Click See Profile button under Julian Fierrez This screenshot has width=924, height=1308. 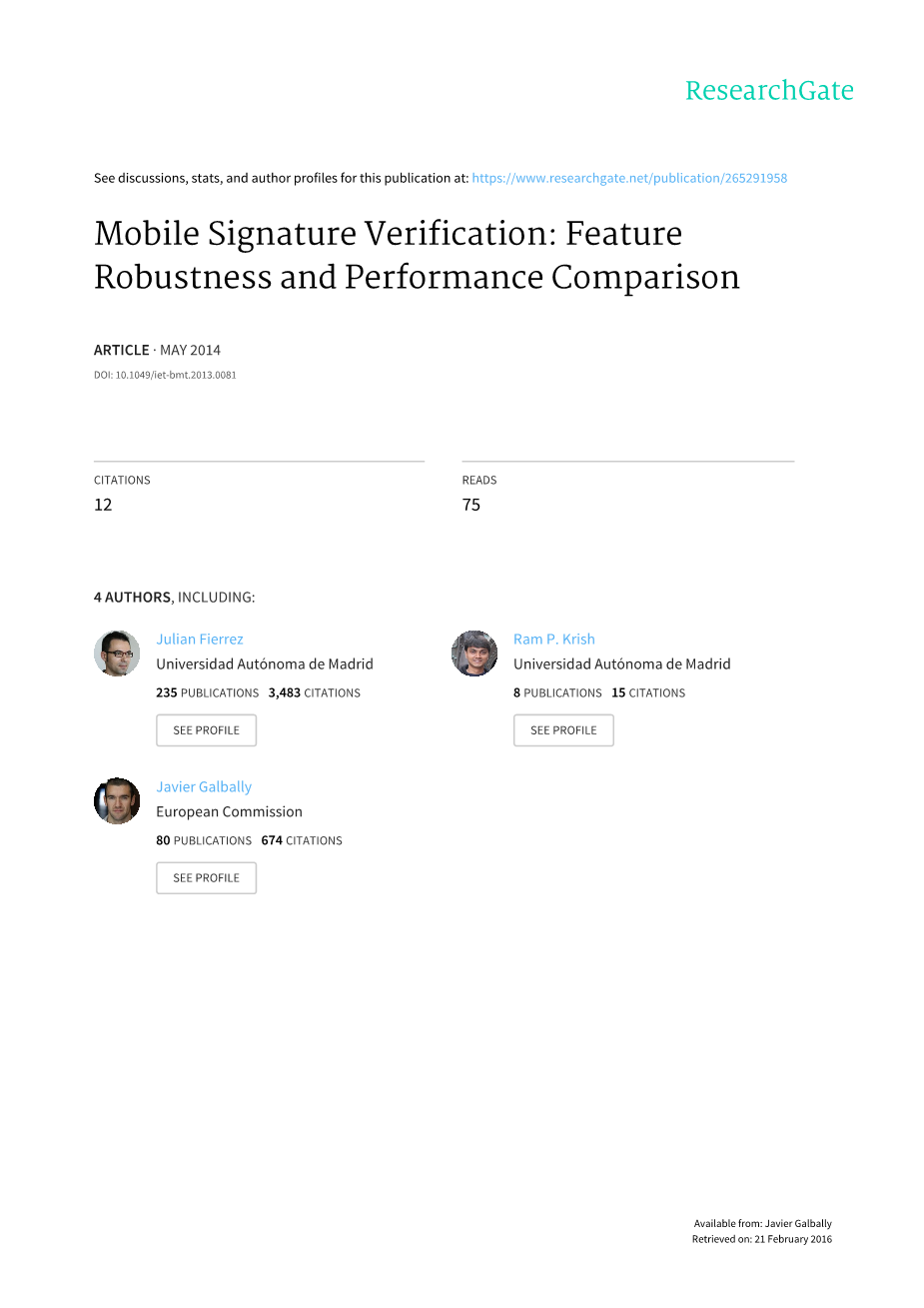(206, 730)
